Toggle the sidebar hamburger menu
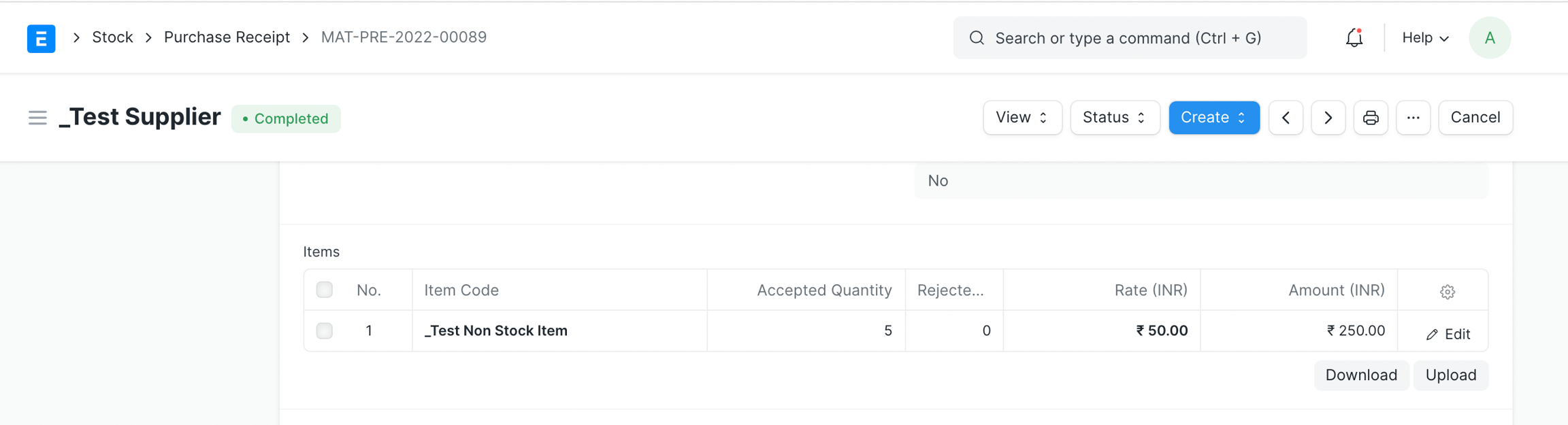 37,118
